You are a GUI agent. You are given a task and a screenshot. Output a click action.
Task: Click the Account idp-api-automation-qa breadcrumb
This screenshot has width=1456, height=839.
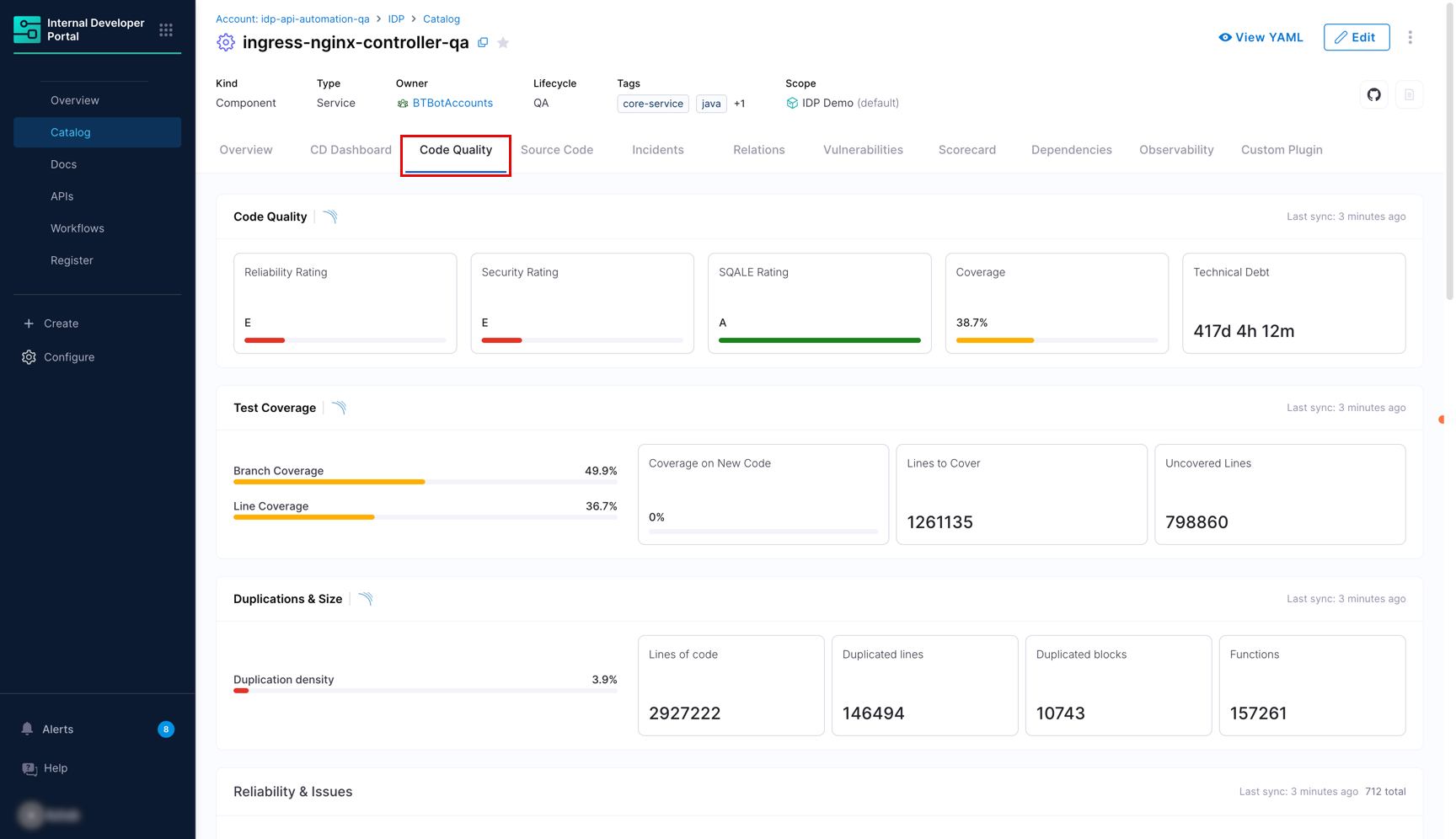coord(292,19)
